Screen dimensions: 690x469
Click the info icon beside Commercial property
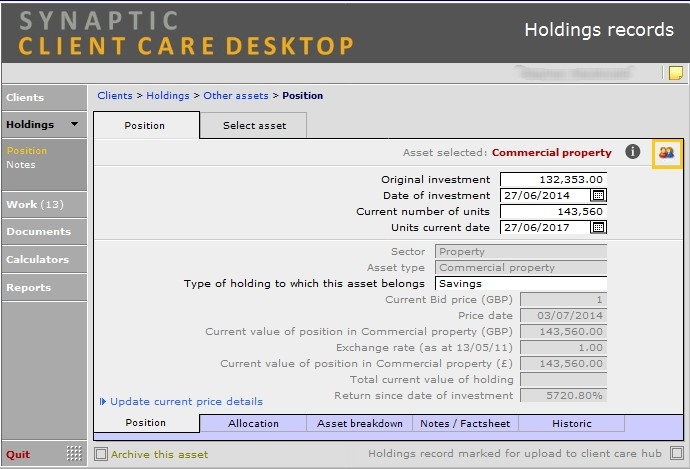(x=632, y=152)
